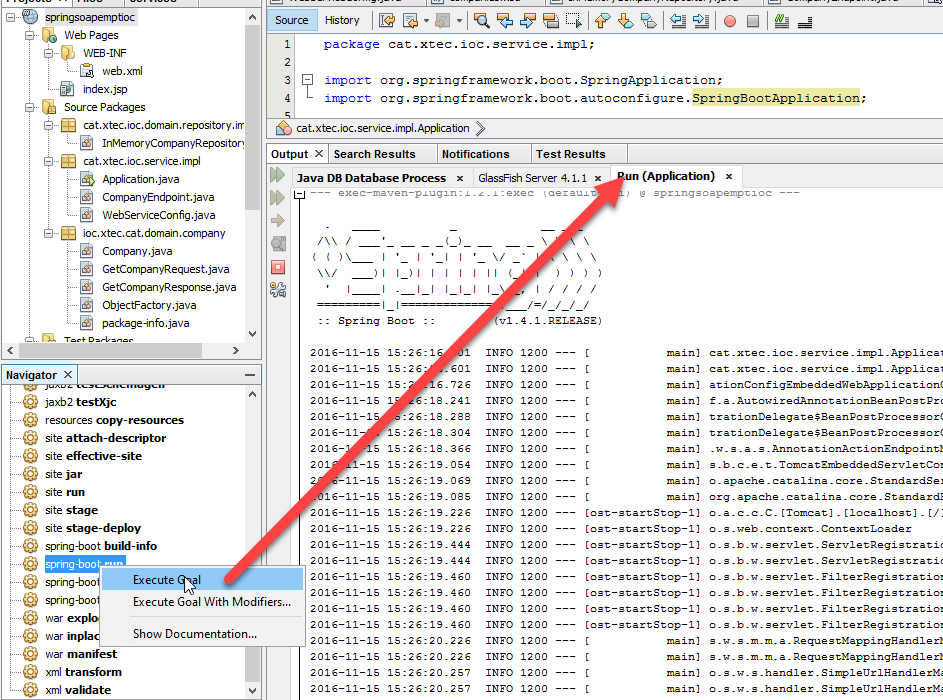Collapse the springsoapemptioc project node
The width and height of the screenshot is (943, 700).
click(x=11, y=17)
